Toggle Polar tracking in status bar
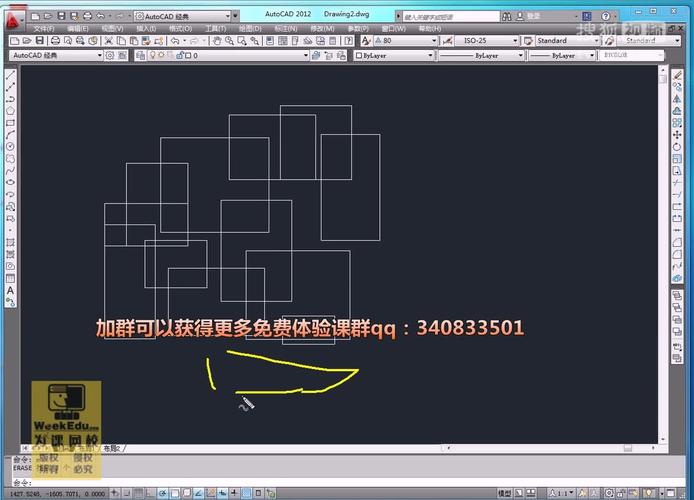The width and height of the screenshot is (694, 500). click(x=162, y=493)
